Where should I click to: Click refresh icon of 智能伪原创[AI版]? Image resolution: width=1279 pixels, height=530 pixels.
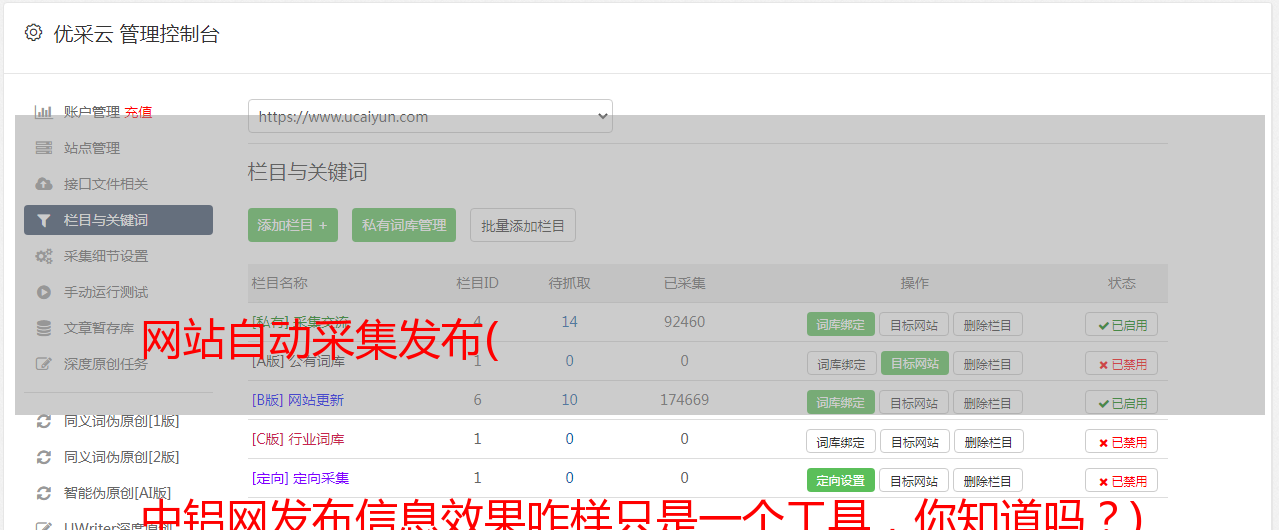[44, 493]
